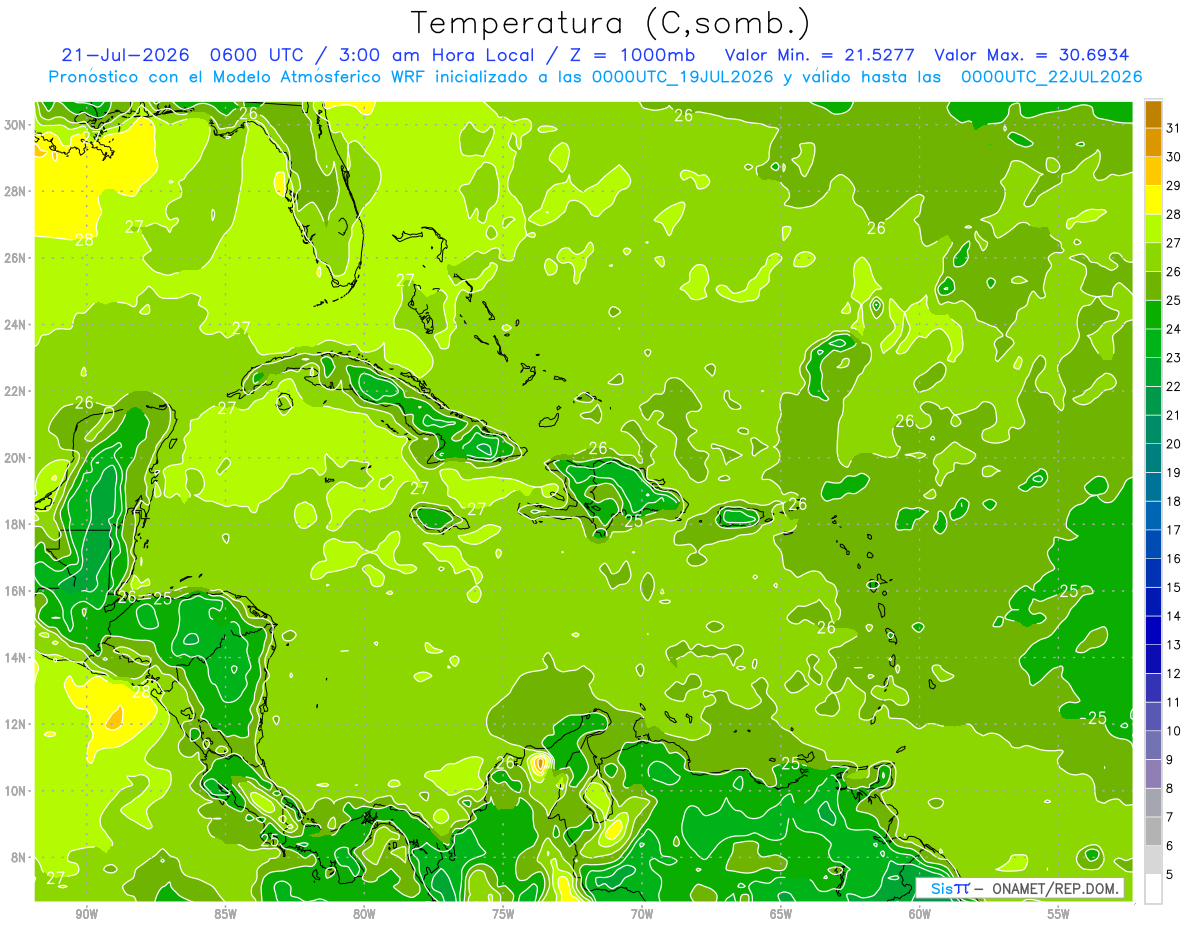Screen dimensions: 1200x927
Task: Click the 70W longitude label
Action: point(642,914)
